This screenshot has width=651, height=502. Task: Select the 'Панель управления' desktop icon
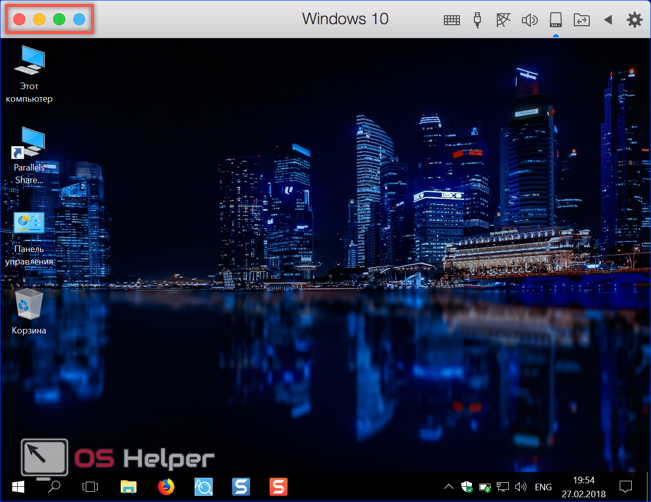tap(29, 239)
